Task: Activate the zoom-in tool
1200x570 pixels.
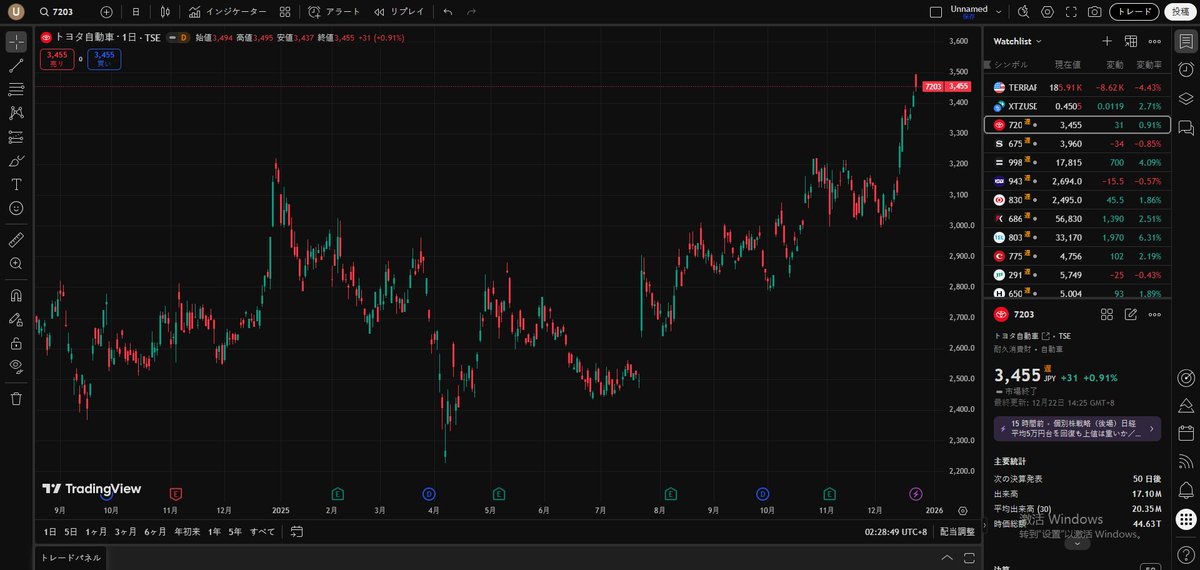Action: pyautogui.click(x=16, y=263)
